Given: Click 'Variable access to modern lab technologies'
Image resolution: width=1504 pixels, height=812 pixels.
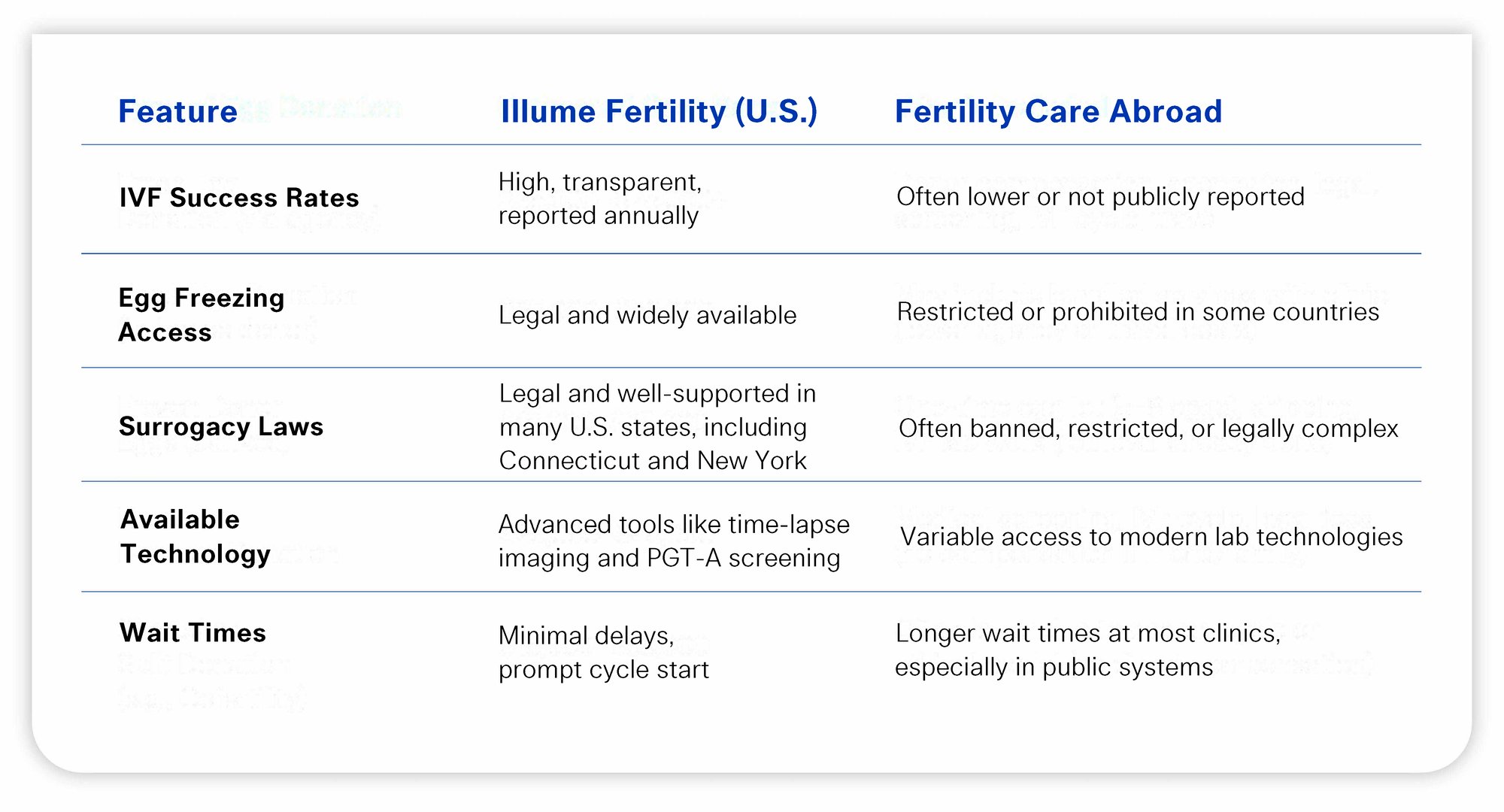Looking at the screenshot, I should (1151, 537).
